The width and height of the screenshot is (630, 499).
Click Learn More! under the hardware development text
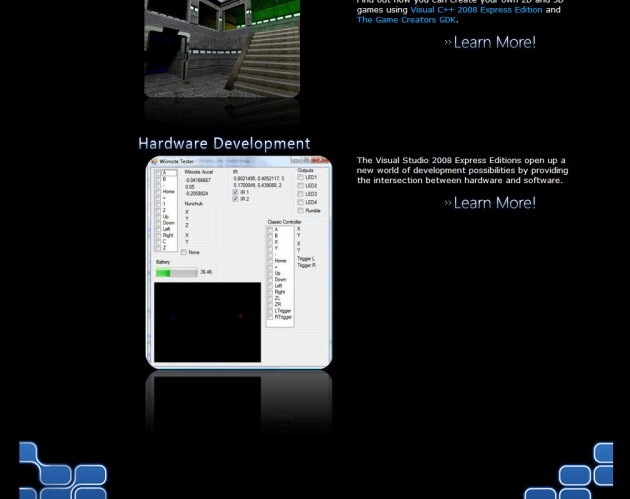[x=490, y=203]
